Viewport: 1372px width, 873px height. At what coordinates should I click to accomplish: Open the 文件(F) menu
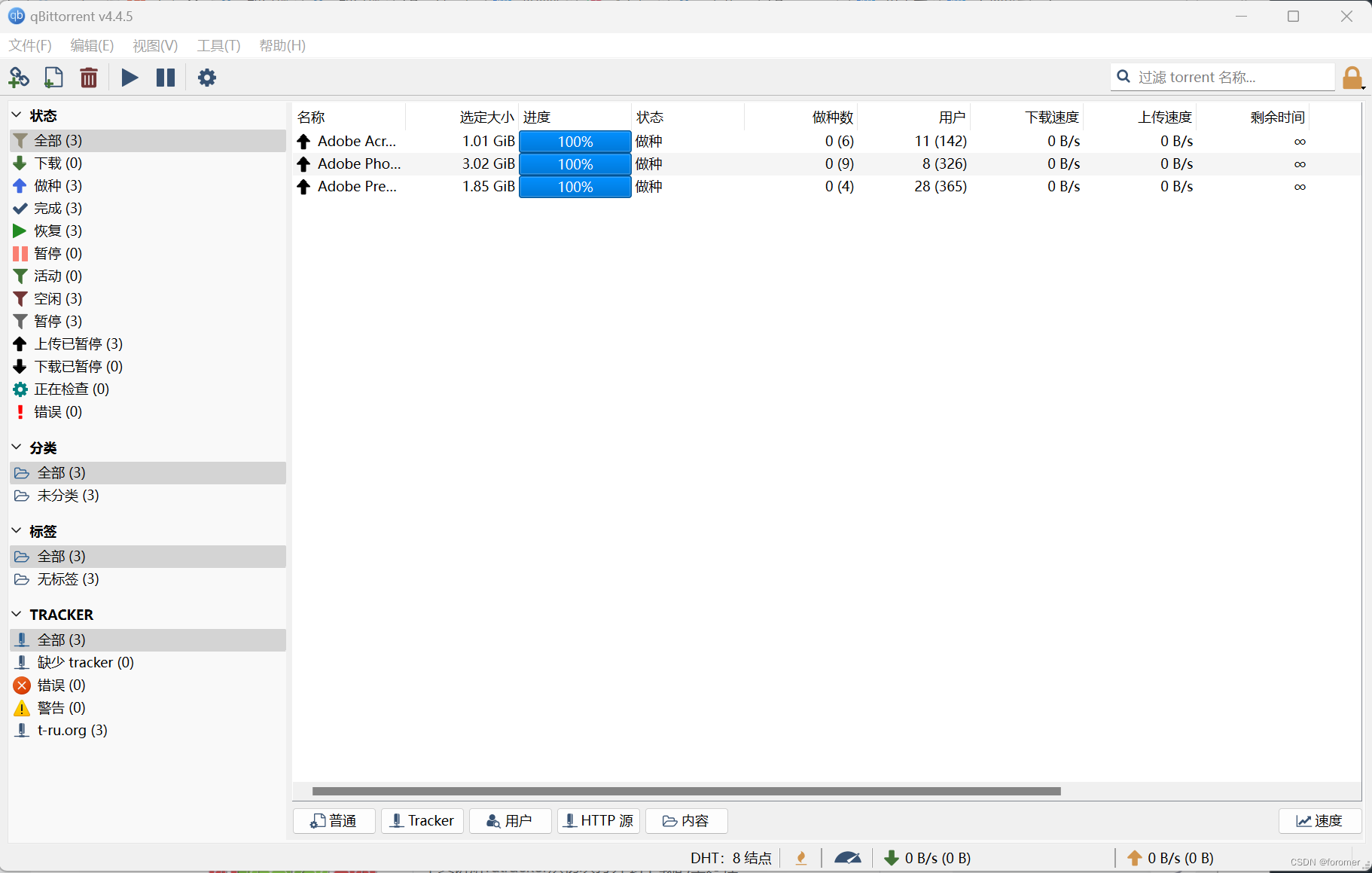30,46
